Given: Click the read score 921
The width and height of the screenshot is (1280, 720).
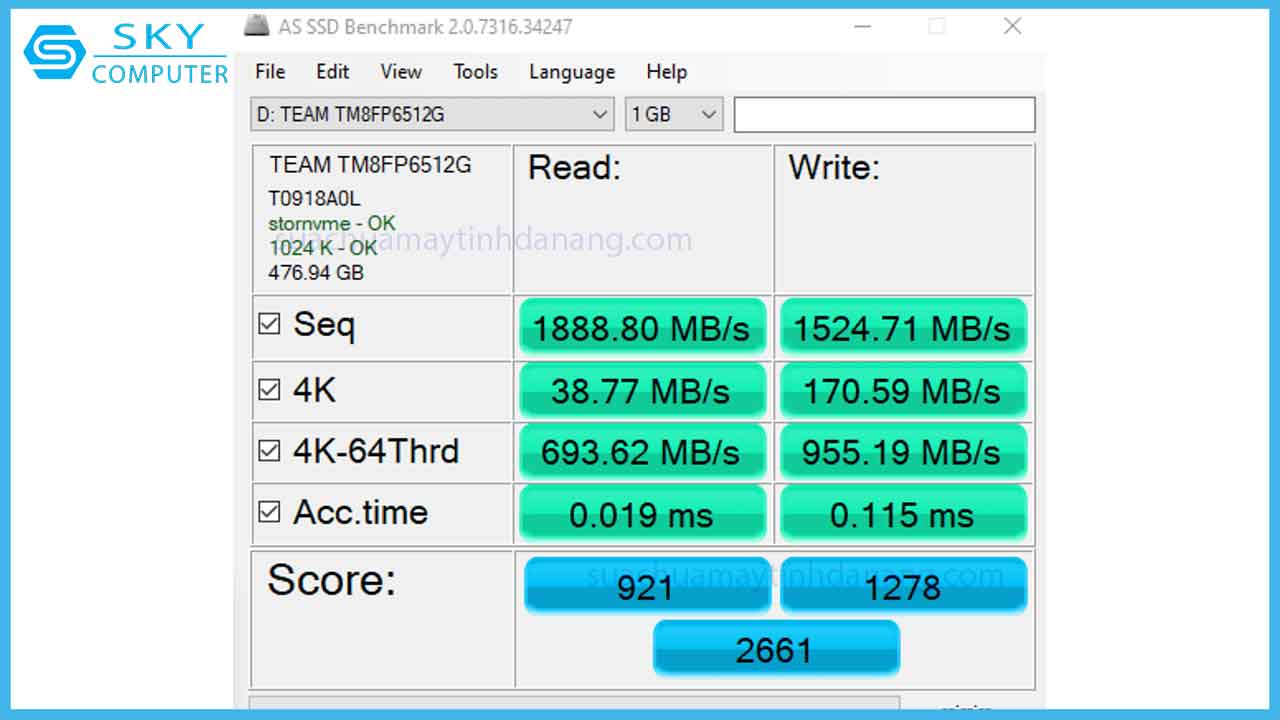Looking at the screenshot, I should pos(646,585).
